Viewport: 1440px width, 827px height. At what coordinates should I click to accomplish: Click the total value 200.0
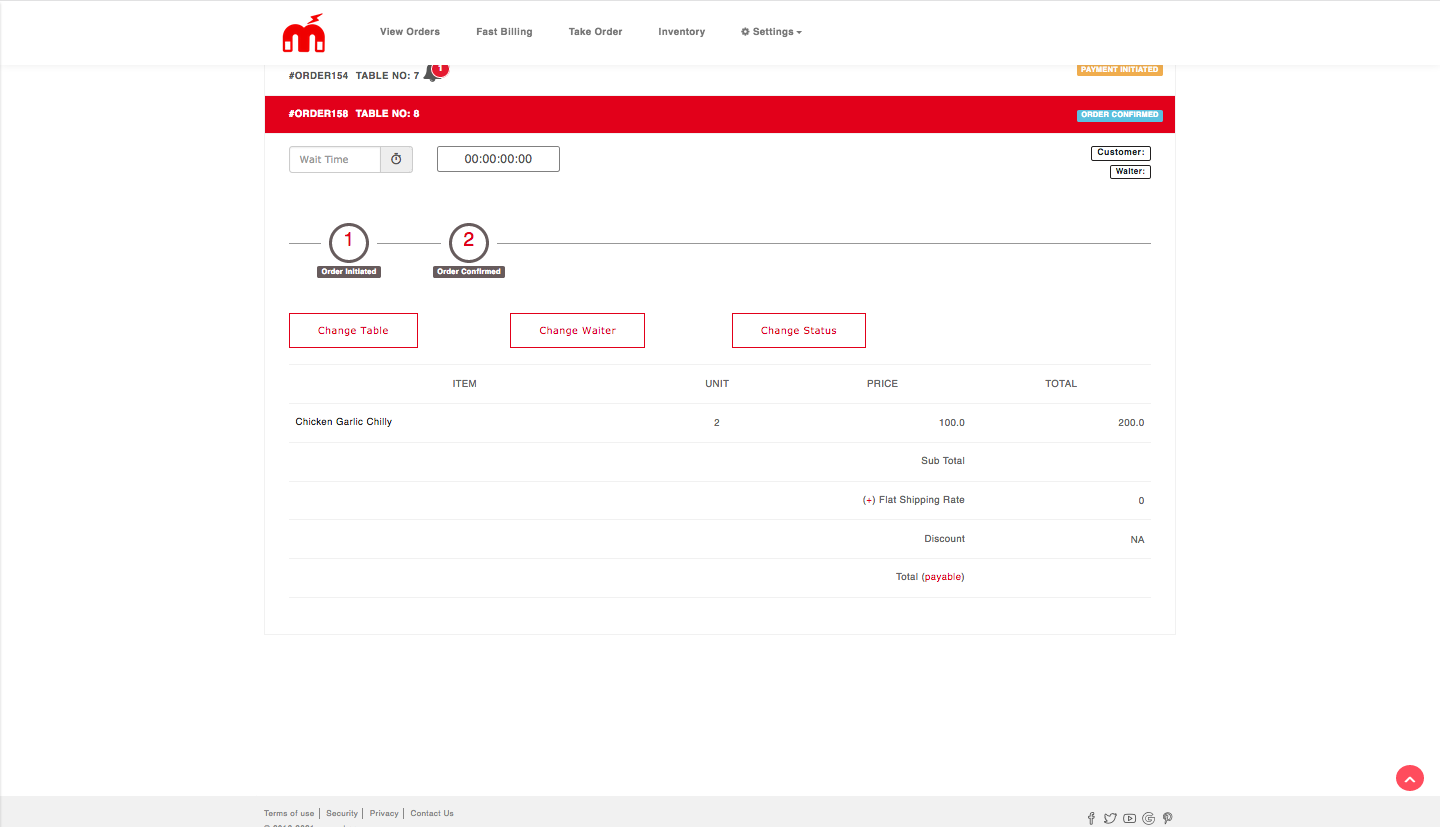coord(1131,423)
